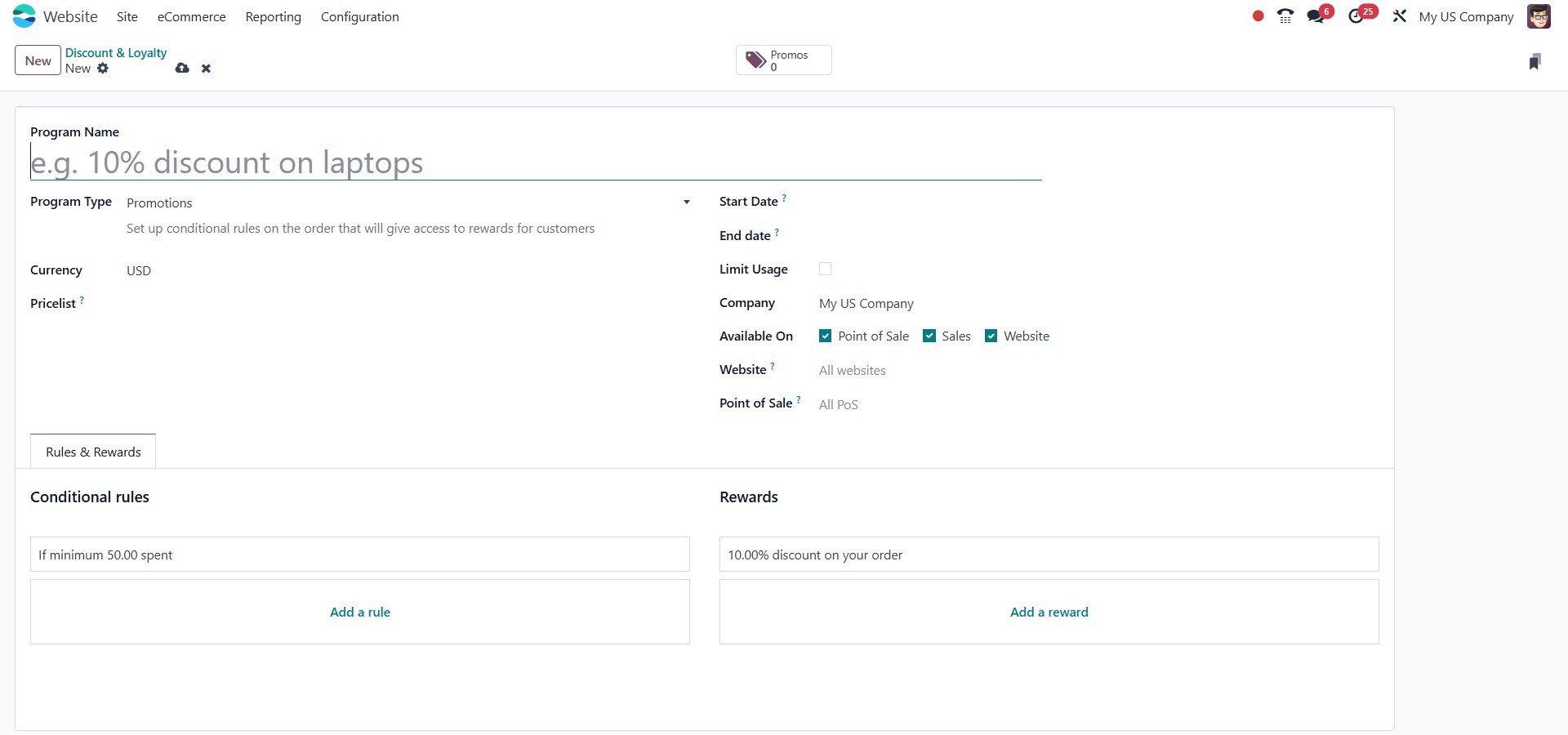
Task: Open the Promos stat button
Action: [x=783, y=60]
